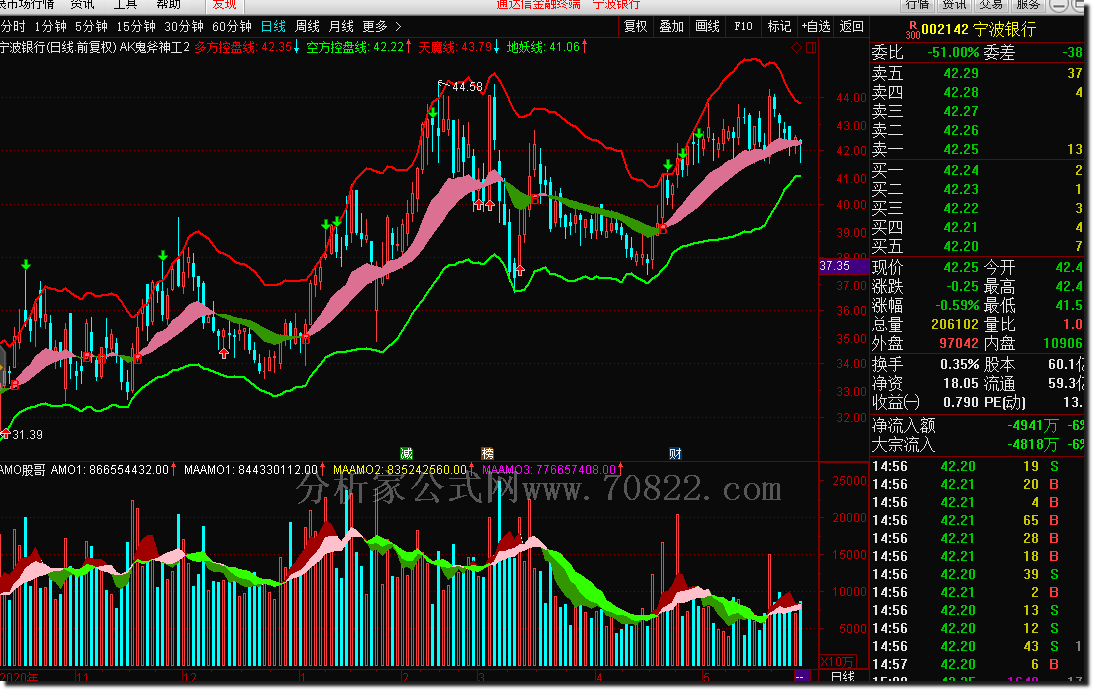The image size is (1094, 690).
Task: Click the 标记 mark button
Action: (x=779, y=27)
